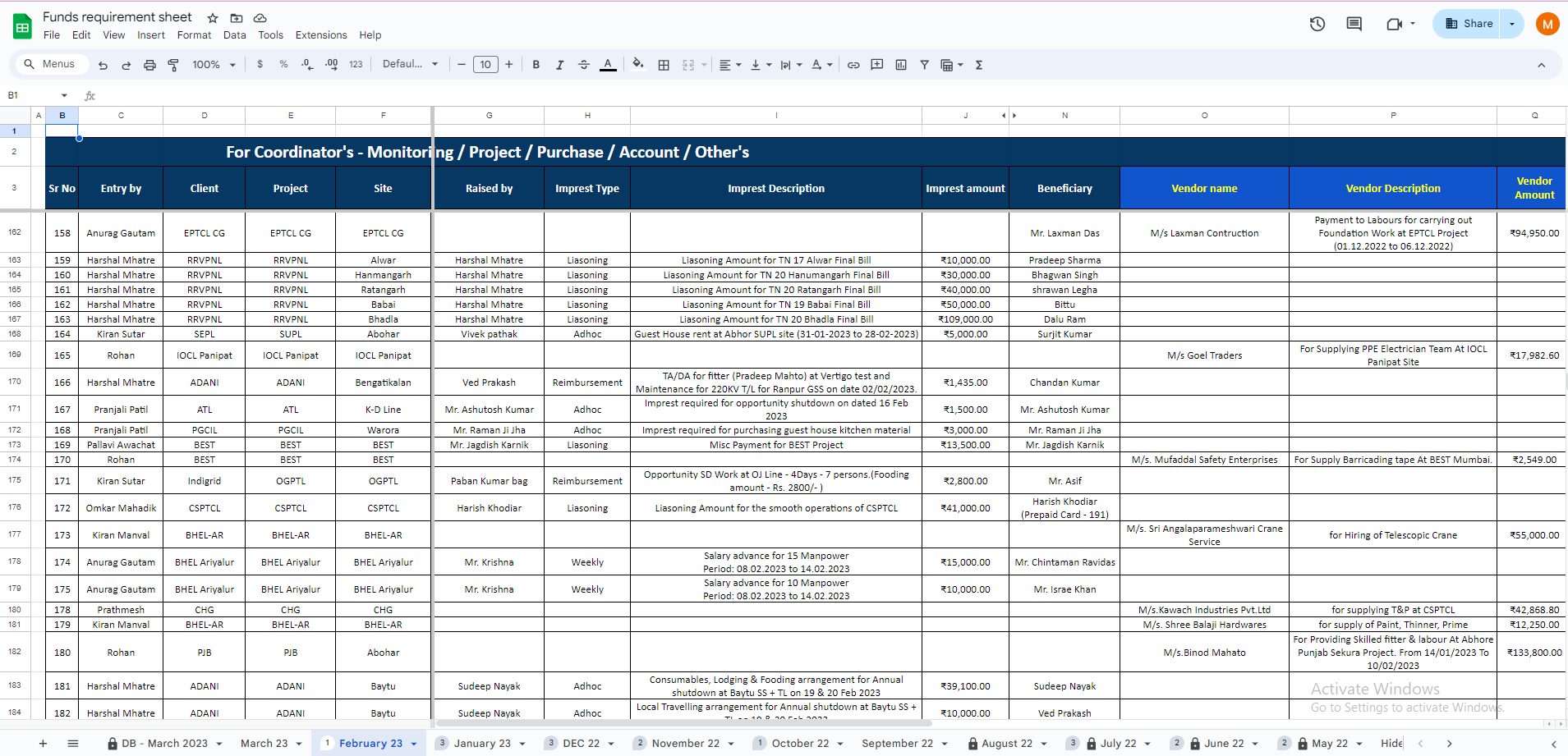Open the Google Sheets home icon
Screen dimensions: 1568x756
(x=22, y=26)
